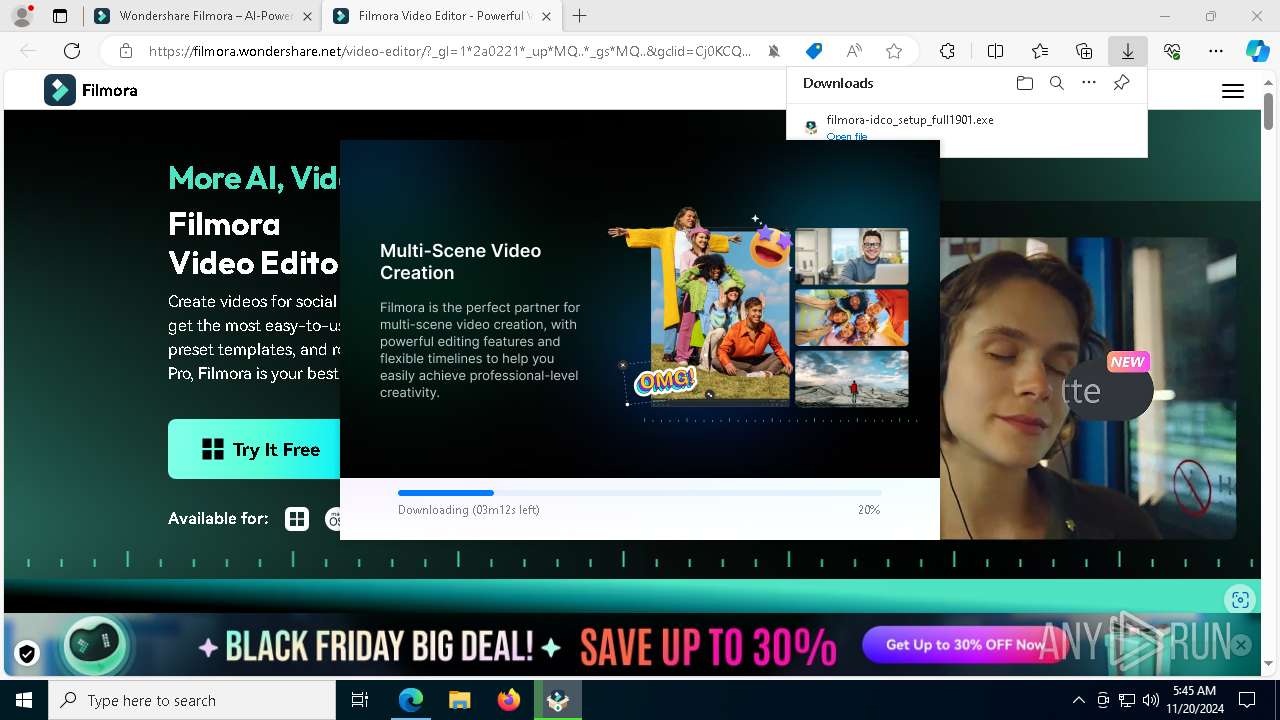This screenshot has height=720, width=1280.
Task: Open Task View on the taskbar
Action: coord(360,700)
